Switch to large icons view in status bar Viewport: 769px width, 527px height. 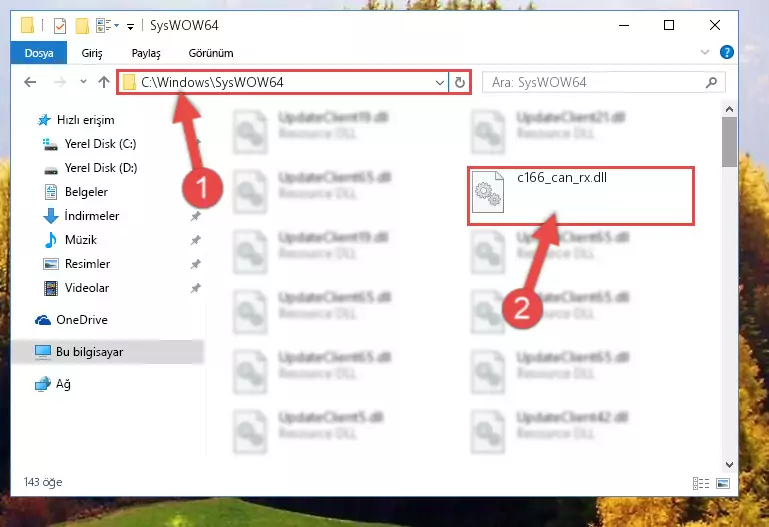(x=723, y=483)
